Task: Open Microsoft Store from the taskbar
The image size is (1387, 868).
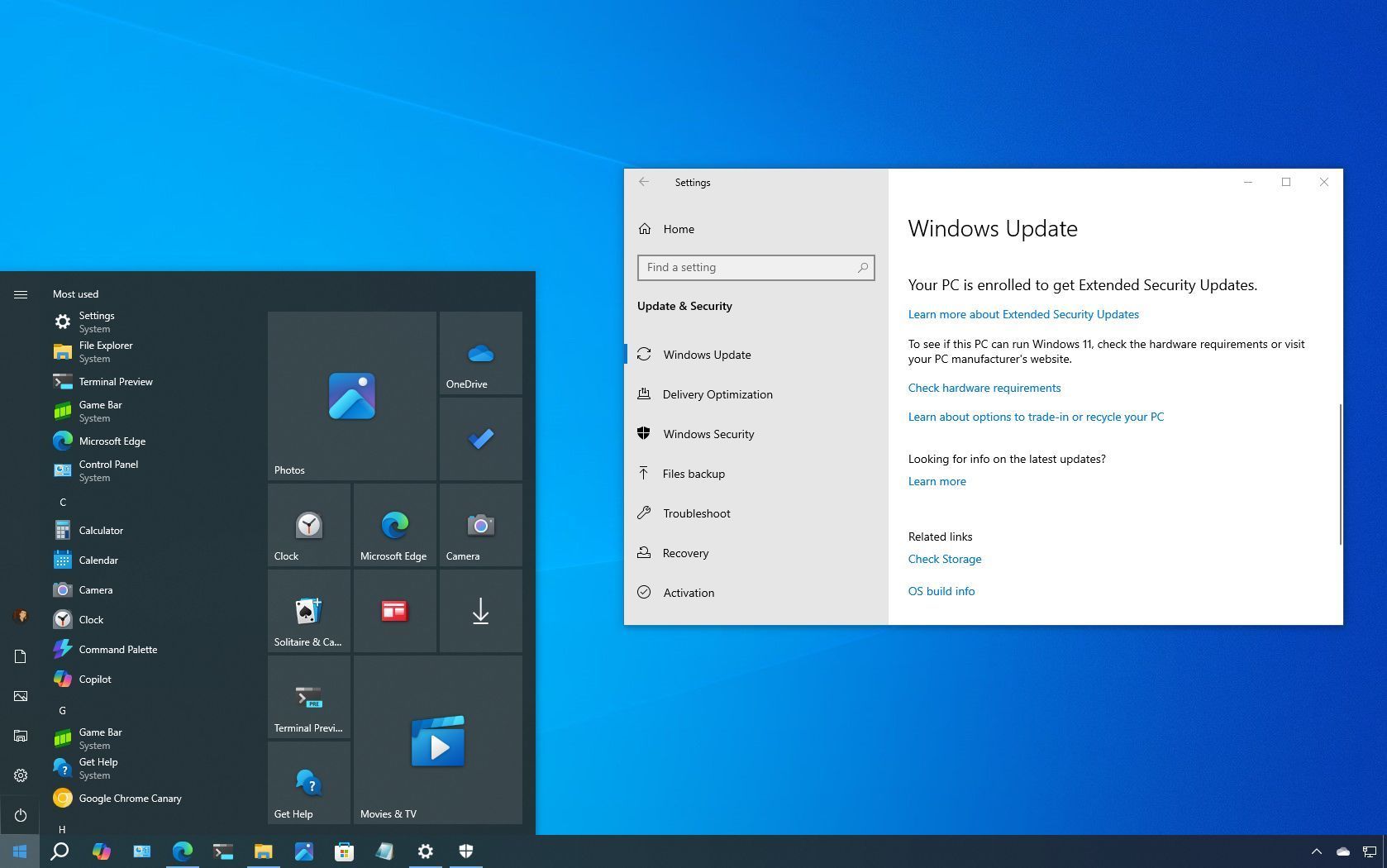Action: (344, 851)
